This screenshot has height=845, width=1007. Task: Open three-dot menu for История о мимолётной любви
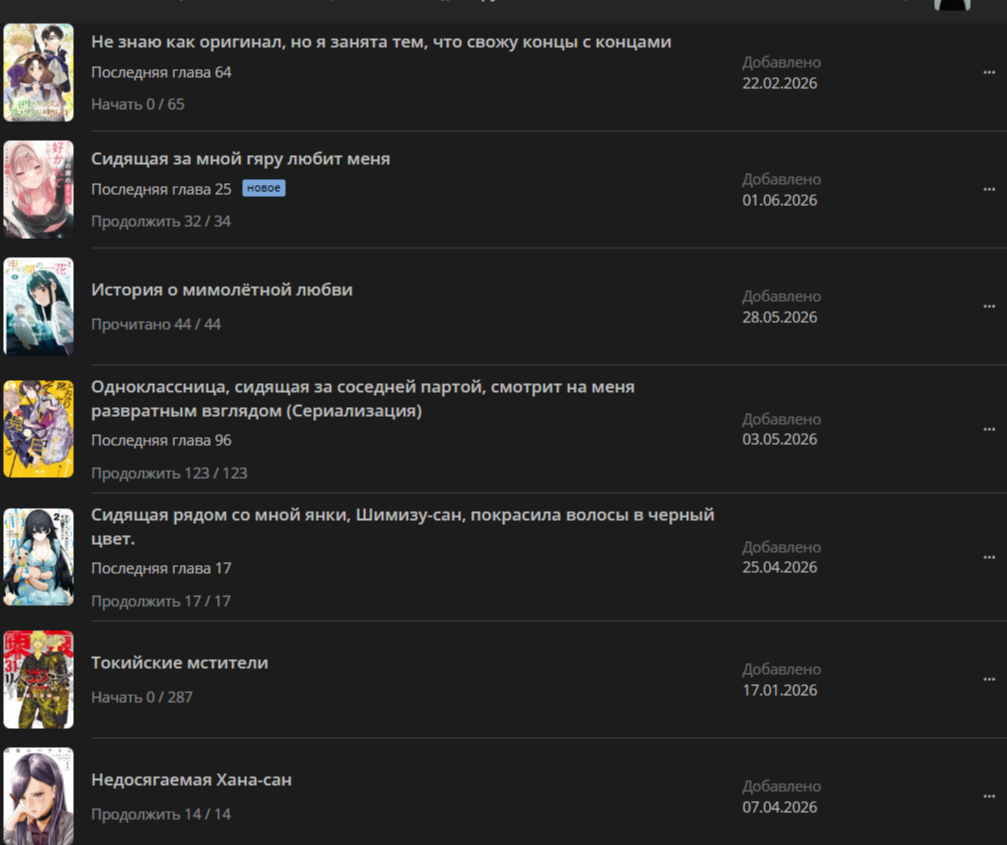tap(989, 306)
